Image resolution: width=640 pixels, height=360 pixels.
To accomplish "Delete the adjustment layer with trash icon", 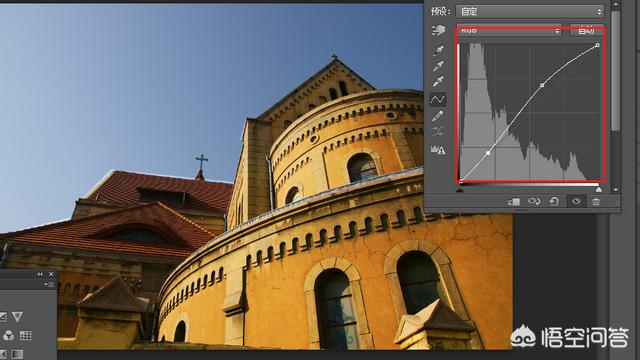I will coord(596,201).
